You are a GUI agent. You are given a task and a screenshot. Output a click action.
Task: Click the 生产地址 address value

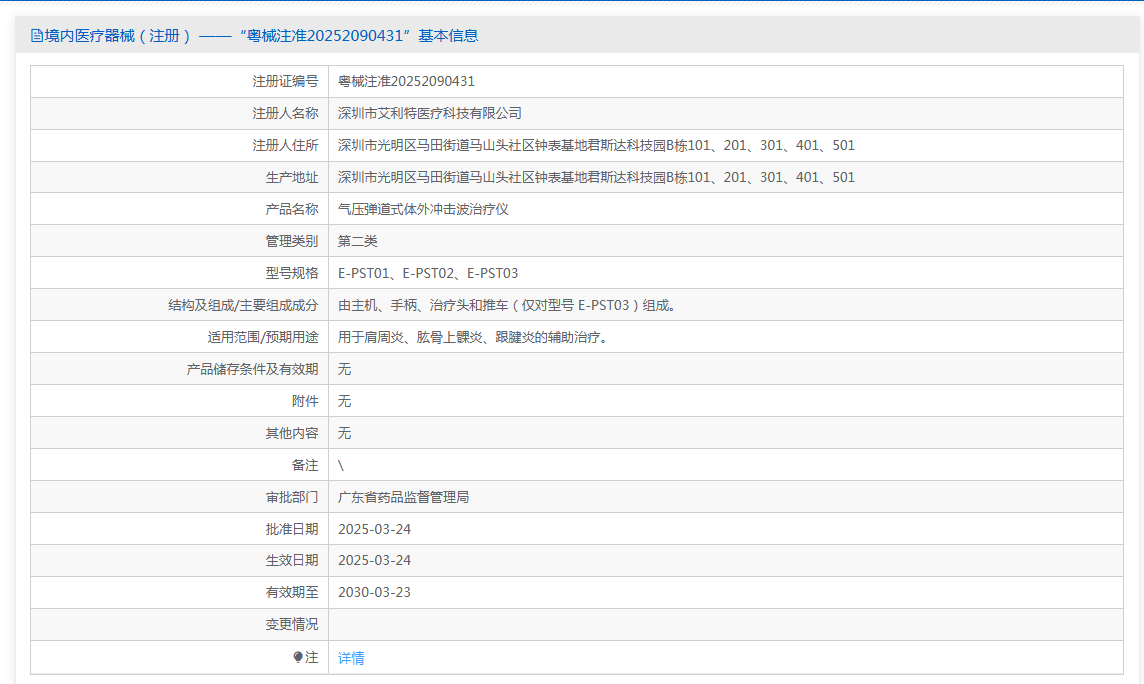pyautogui.click(x=596, y=177)
